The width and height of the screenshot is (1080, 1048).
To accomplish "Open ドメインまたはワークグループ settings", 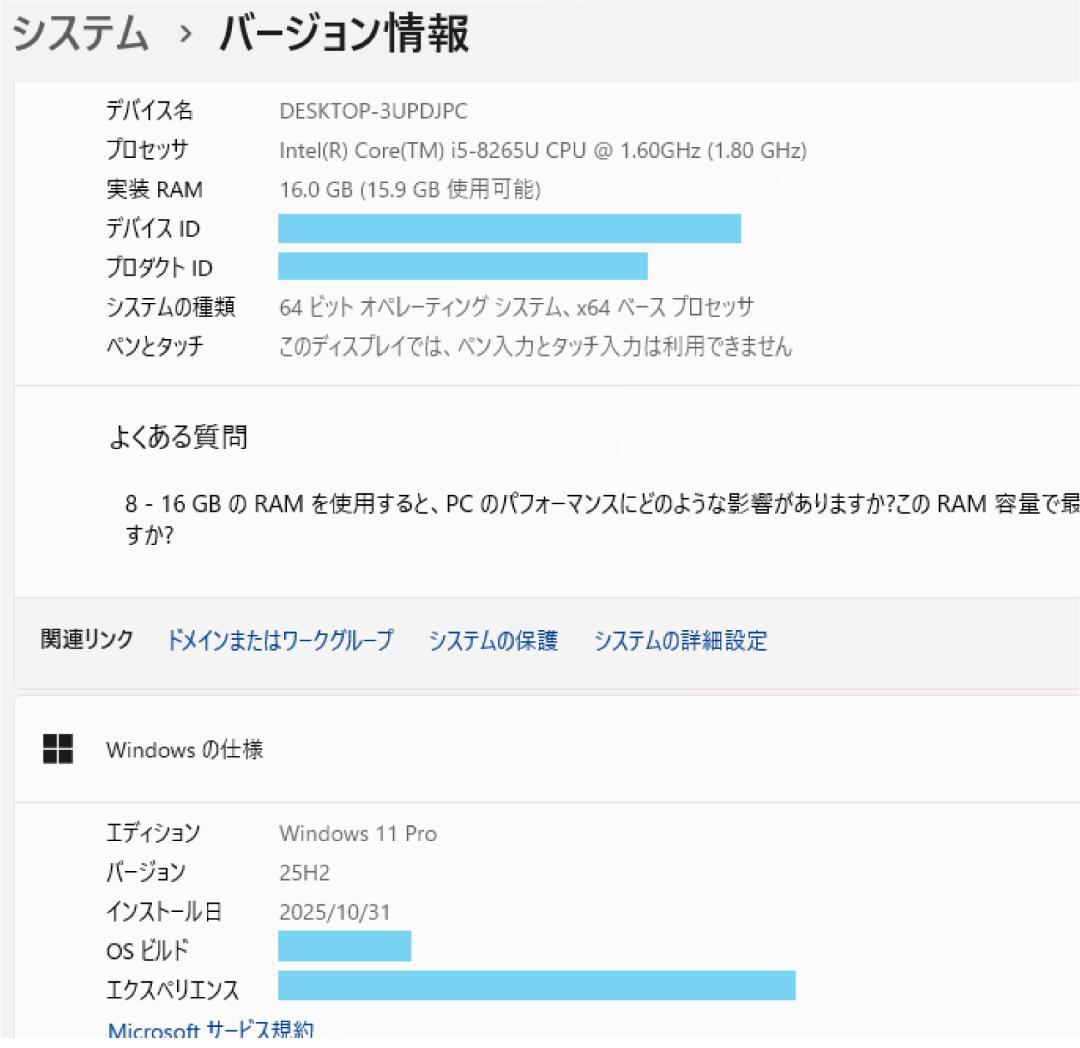I will (x=282, y=641).
